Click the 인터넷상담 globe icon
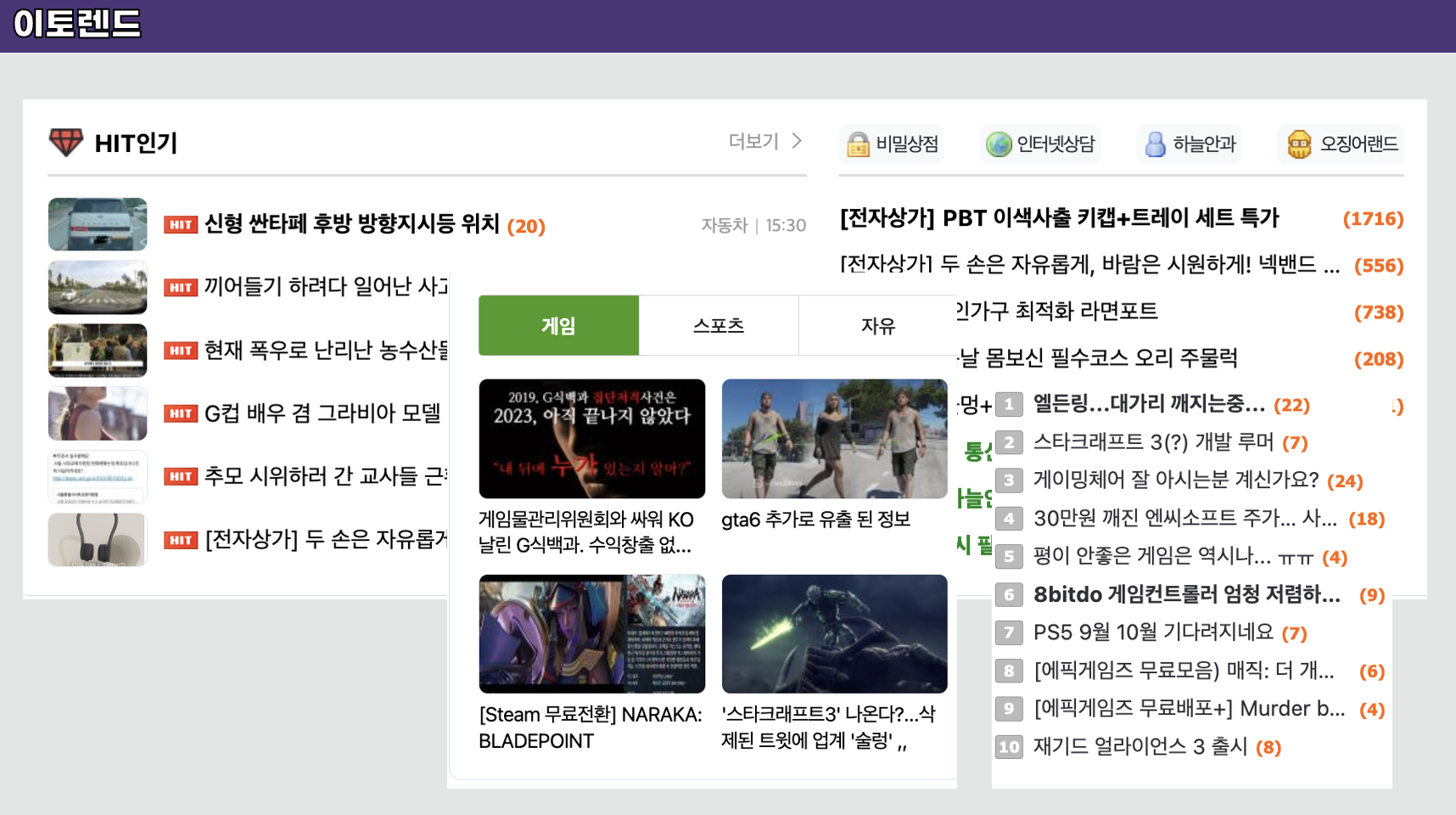 coord(999,144)
